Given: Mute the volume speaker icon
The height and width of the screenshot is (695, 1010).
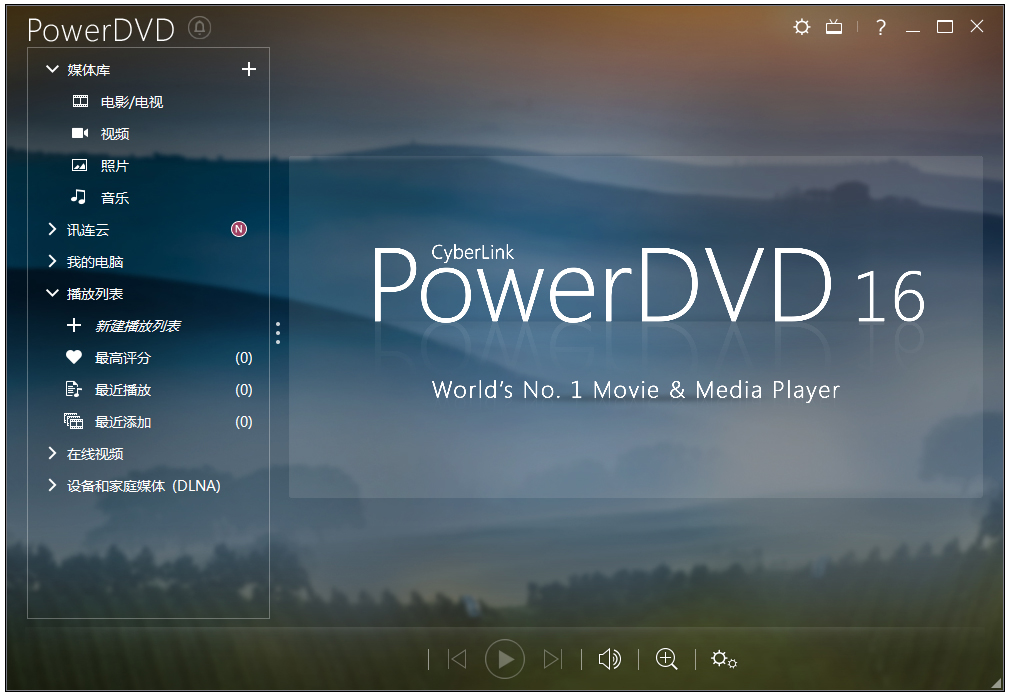Looking at the screenshot, I should tap(608, 659).
